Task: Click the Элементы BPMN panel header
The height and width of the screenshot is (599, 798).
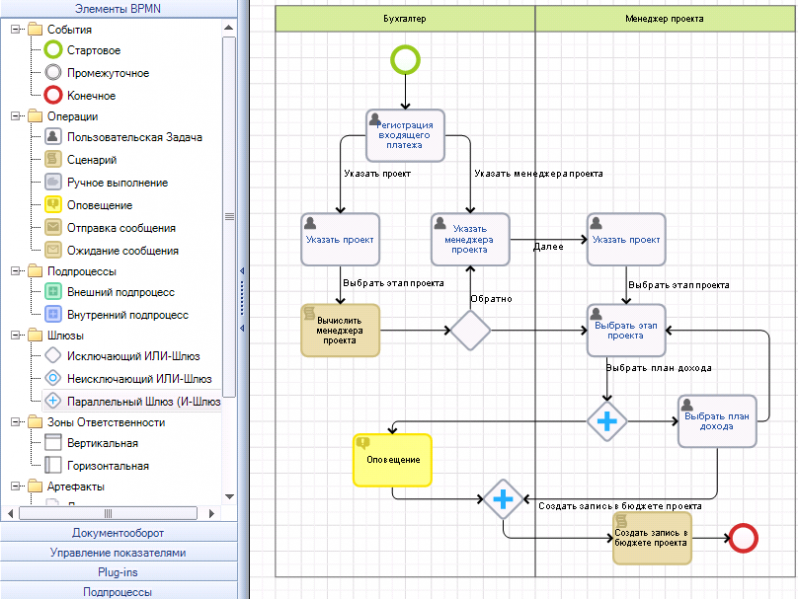Action: point(119,8)
